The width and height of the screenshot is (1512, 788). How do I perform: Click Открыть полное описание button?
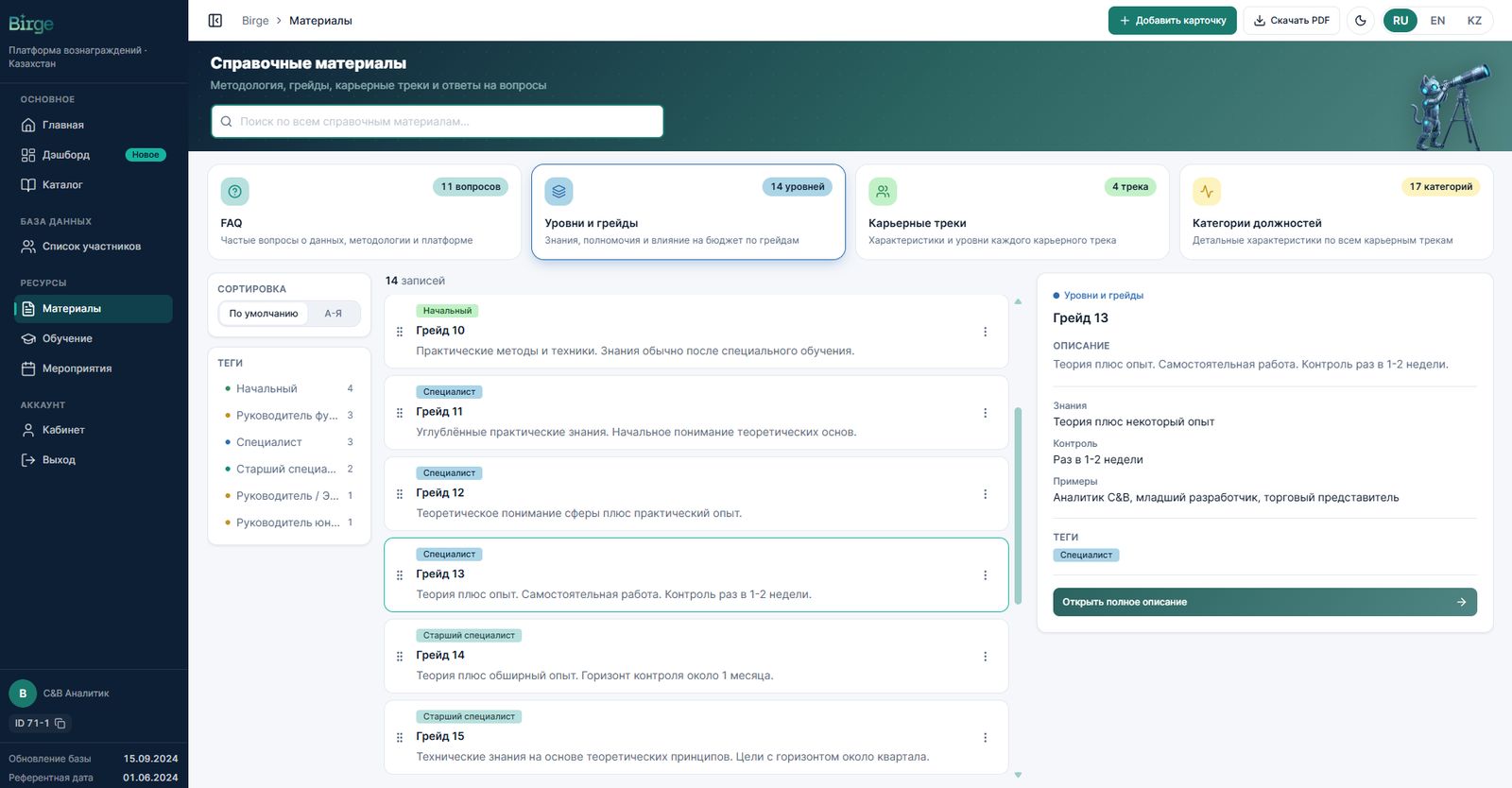click(1264, 602)
